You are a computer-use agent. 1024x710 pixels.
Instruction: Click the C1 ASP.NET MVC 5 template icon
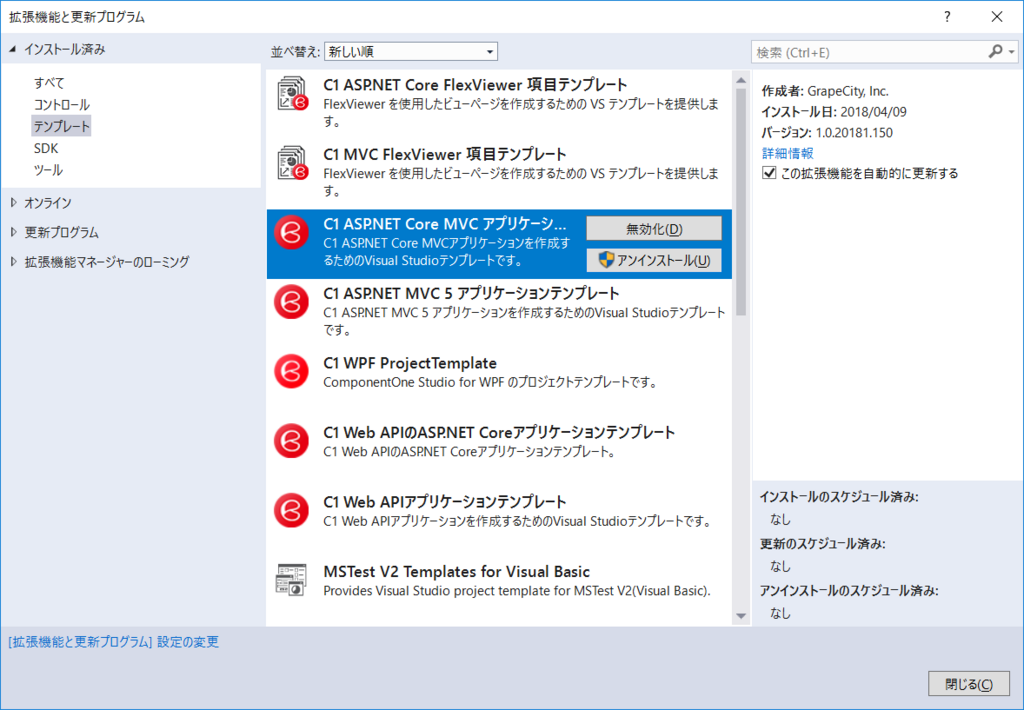291,302
